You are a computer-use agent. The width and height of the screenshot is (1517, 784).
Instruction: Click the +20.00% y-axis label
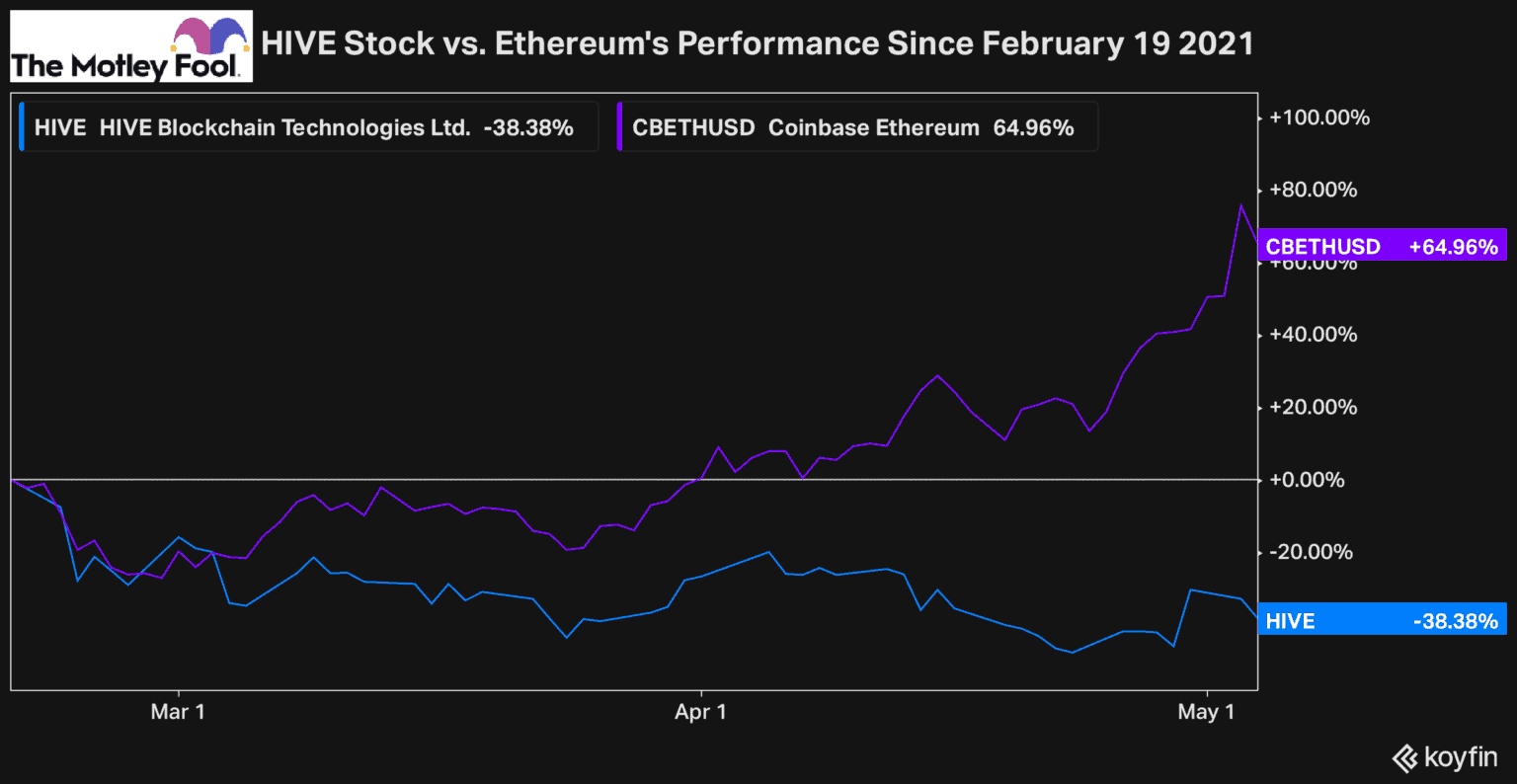click(1314, 407)
